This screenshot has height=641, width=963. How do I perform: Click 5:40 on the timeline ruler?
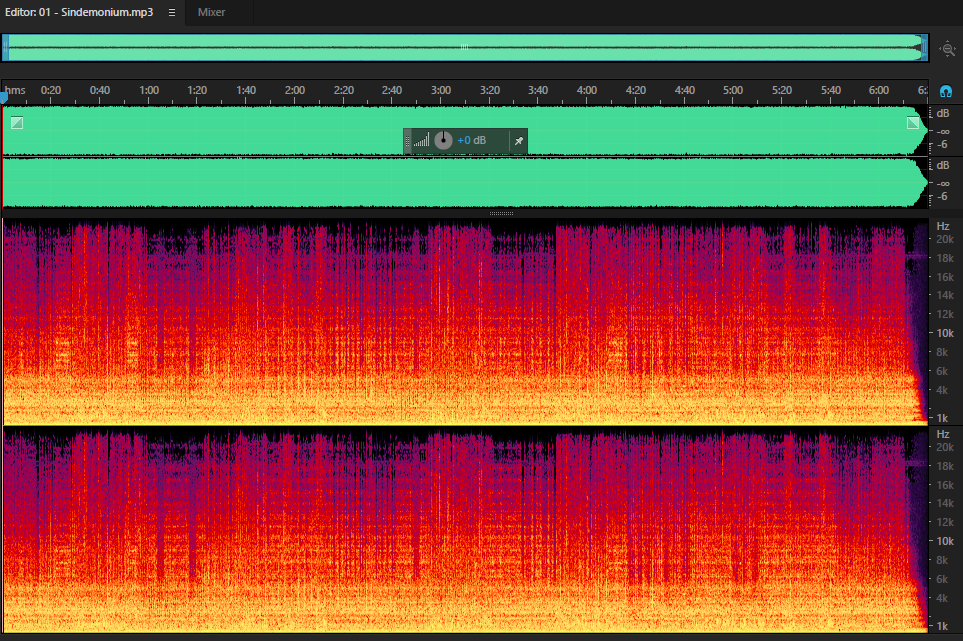click(x=831, y=90)
